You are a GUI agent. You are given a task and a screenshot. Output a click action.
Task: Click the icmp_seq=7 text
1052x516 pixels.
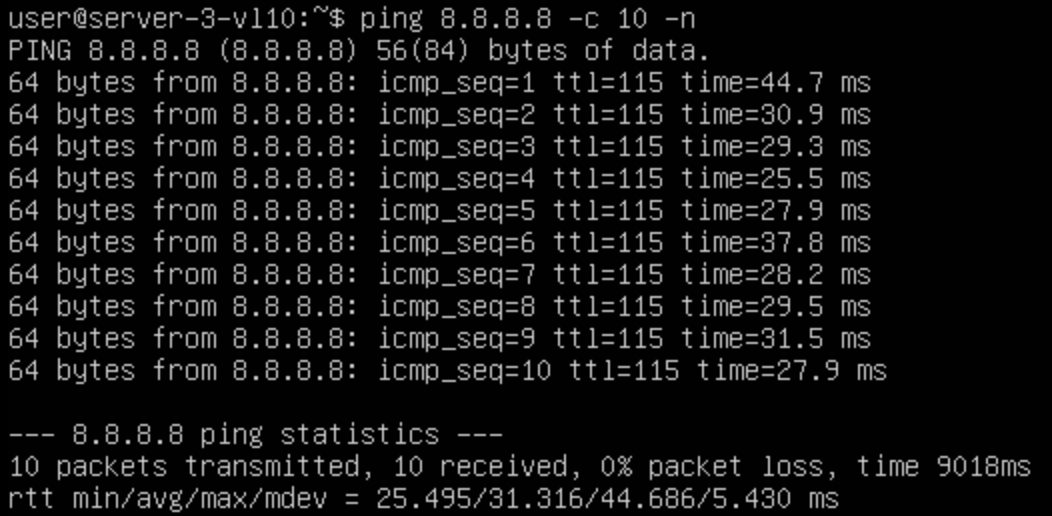[x=456, y=274]
